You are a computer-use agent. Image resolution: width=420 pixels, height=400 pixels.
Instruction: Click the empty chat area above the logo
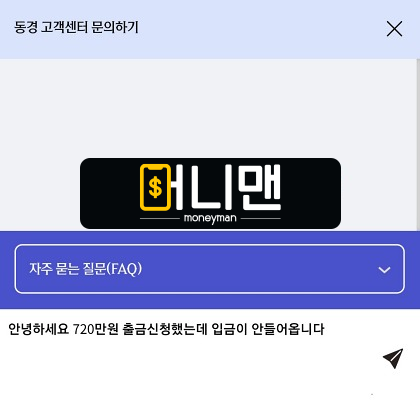click(x=207, y=108)
